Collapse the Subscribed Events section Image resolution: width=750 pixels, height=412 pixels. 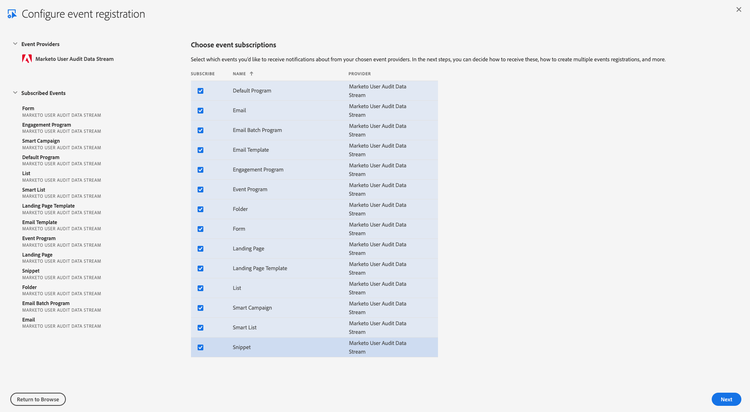15,93
